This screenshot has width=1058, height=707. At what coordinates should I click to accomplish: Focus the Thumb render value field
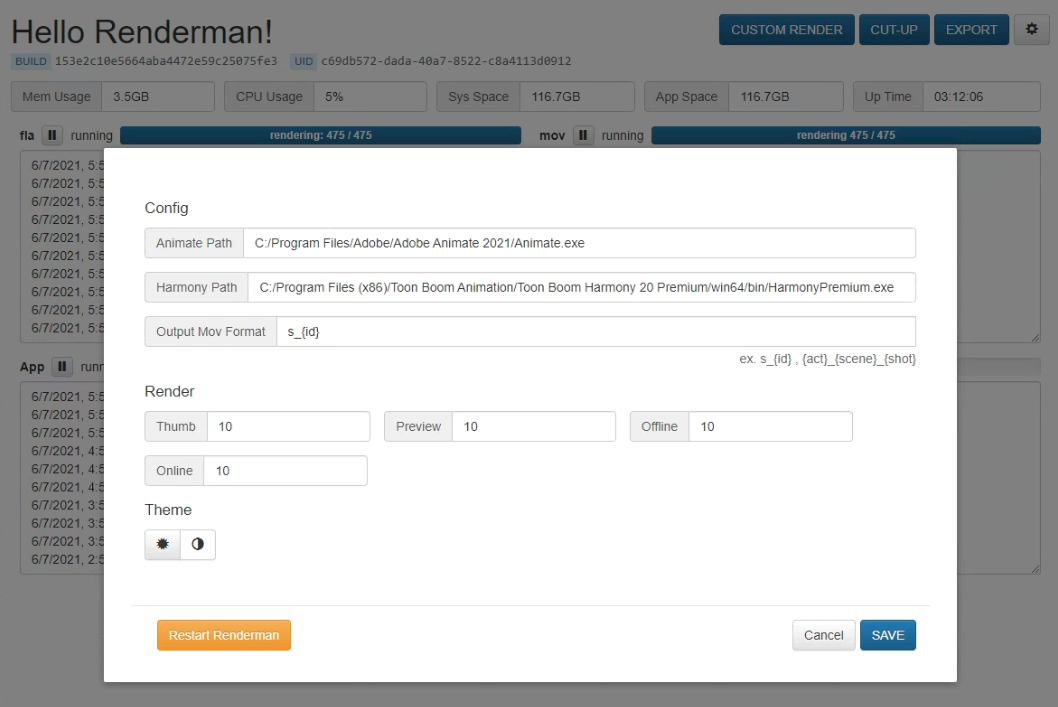(x=288, y=427)
